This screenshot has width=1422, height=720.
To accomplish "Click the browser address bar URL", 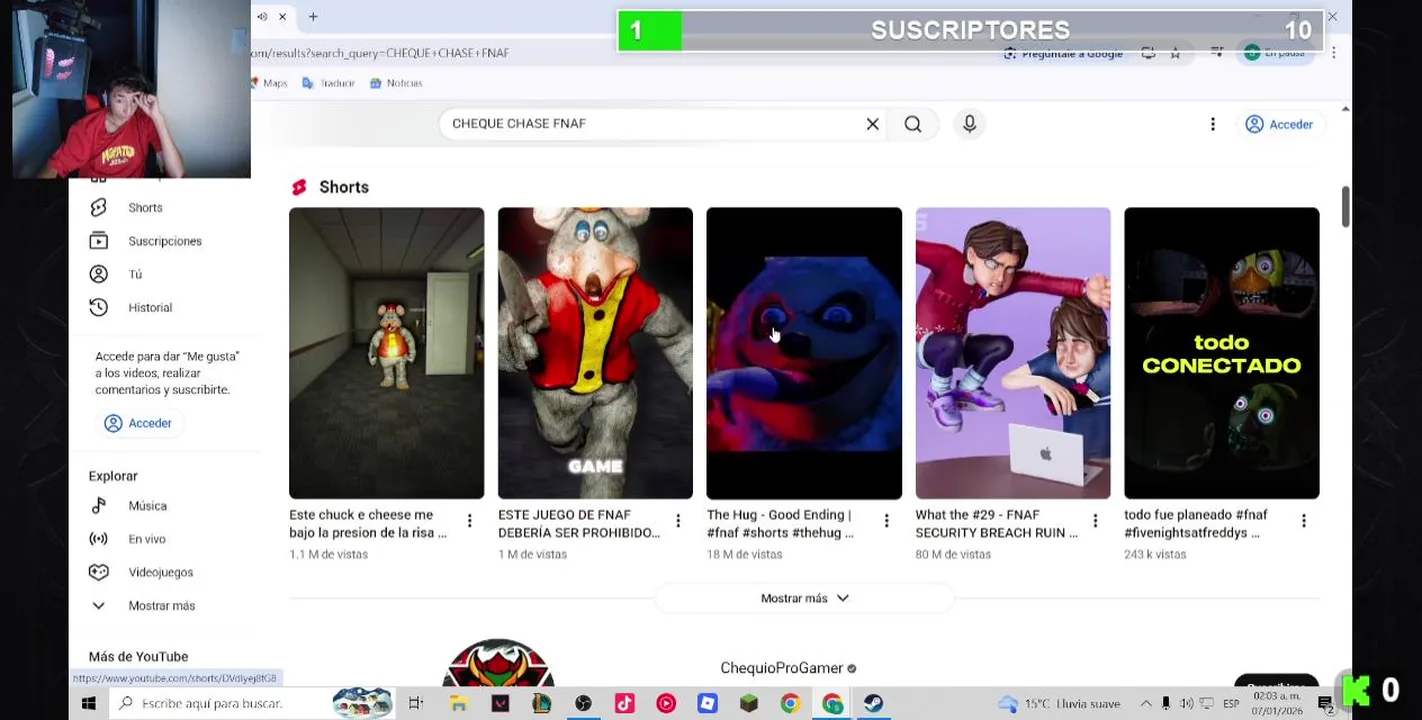I will coord(380,53).
